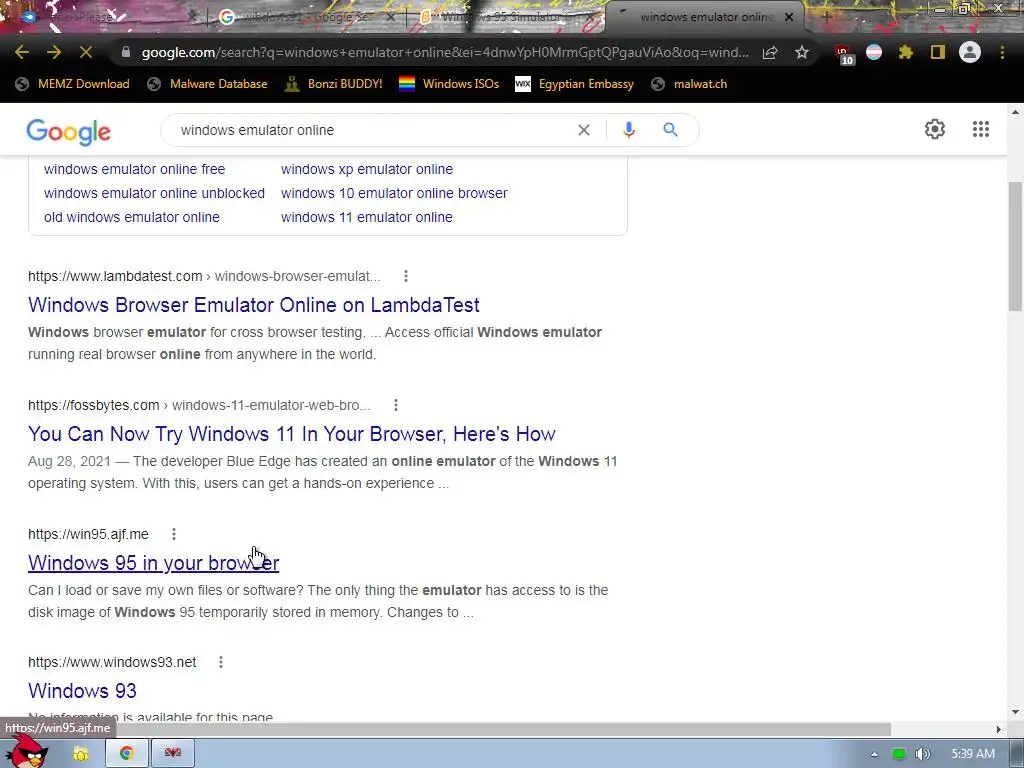Open the 'Windows 93' result link

coord(82,691)
